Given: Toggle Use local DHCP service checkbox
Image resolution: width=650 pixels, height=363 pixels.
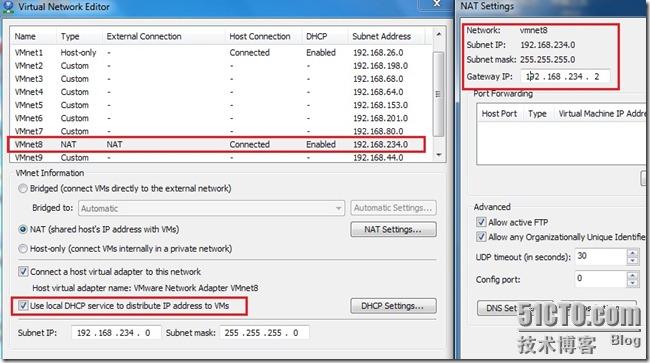Looking at the screenshot, I should click(23, 306).
